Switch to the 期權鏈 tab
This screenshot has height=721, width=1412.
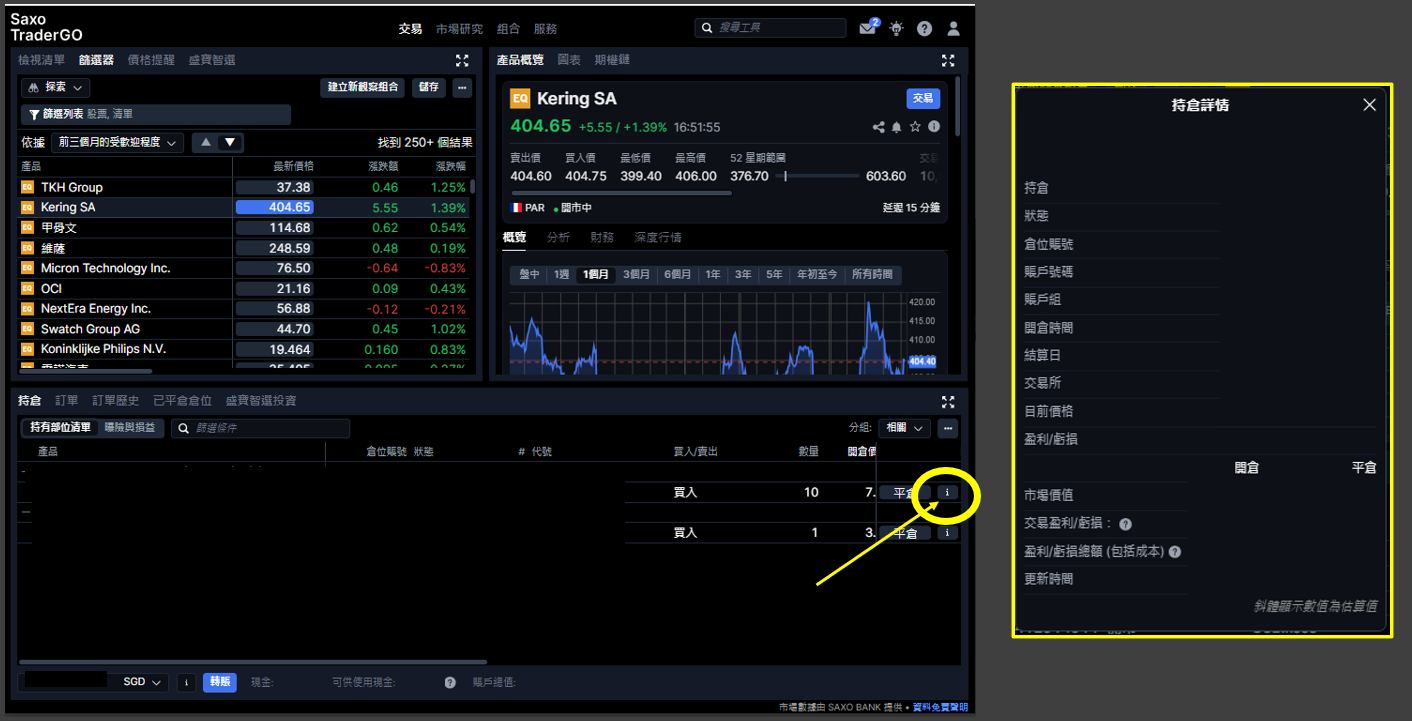click(x=612, y=60)
